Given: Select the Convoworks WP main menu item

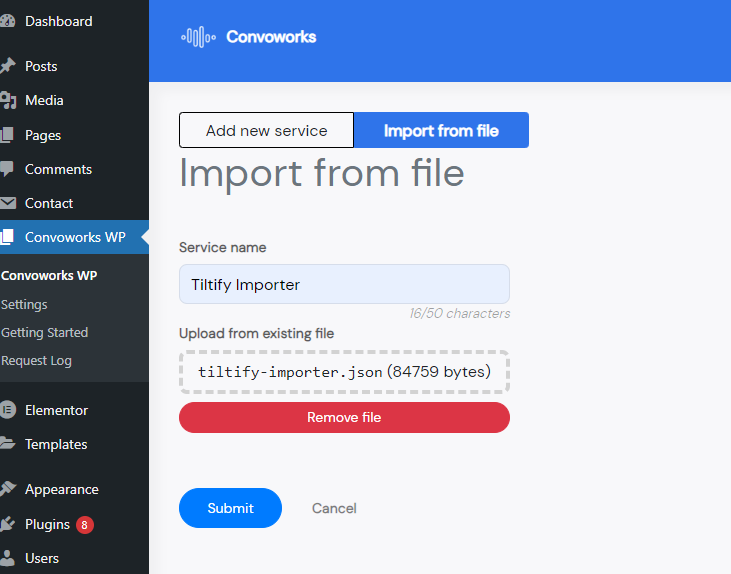Looking at the screenshot, I should (75, 237).
